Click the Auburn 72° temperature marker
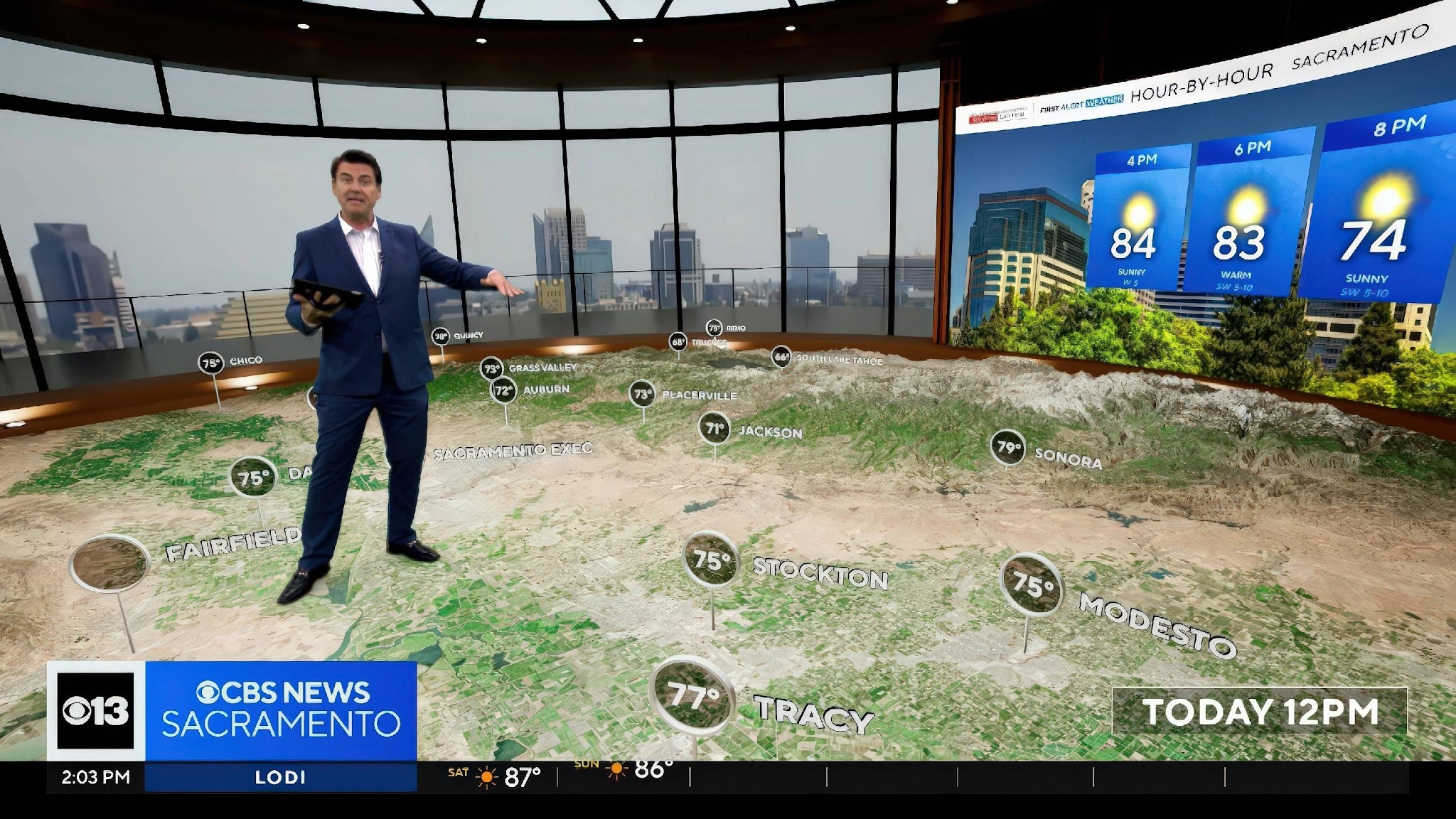Image resolution: width=1456 pixels, height=819 pixels. (503, 390)
